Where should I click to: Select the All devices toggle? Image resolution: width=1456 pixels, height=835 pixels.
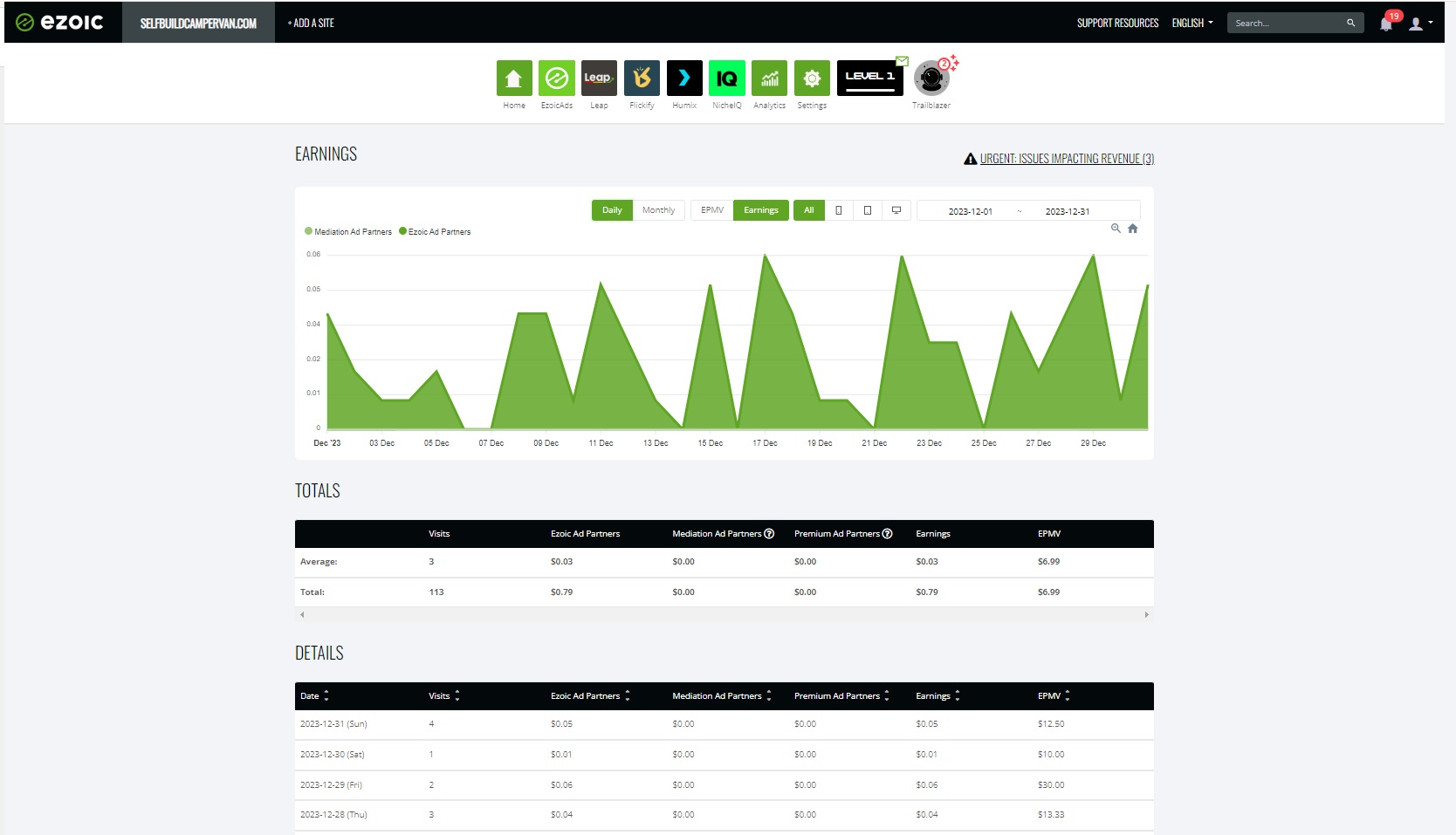[808, 210]
